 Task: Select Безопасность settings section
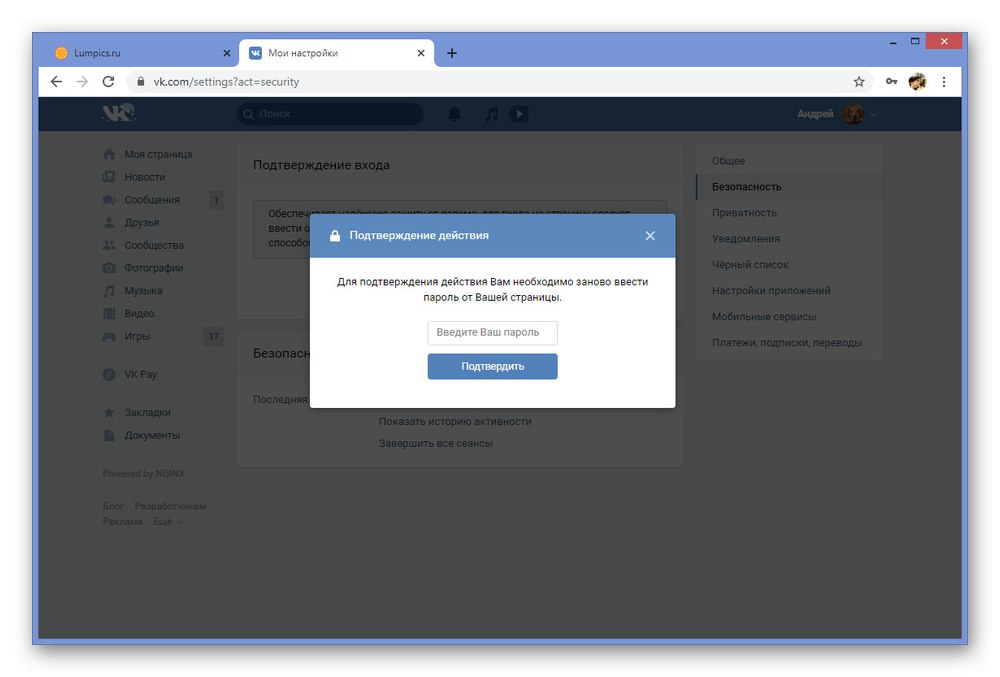(x=790, y=187)
